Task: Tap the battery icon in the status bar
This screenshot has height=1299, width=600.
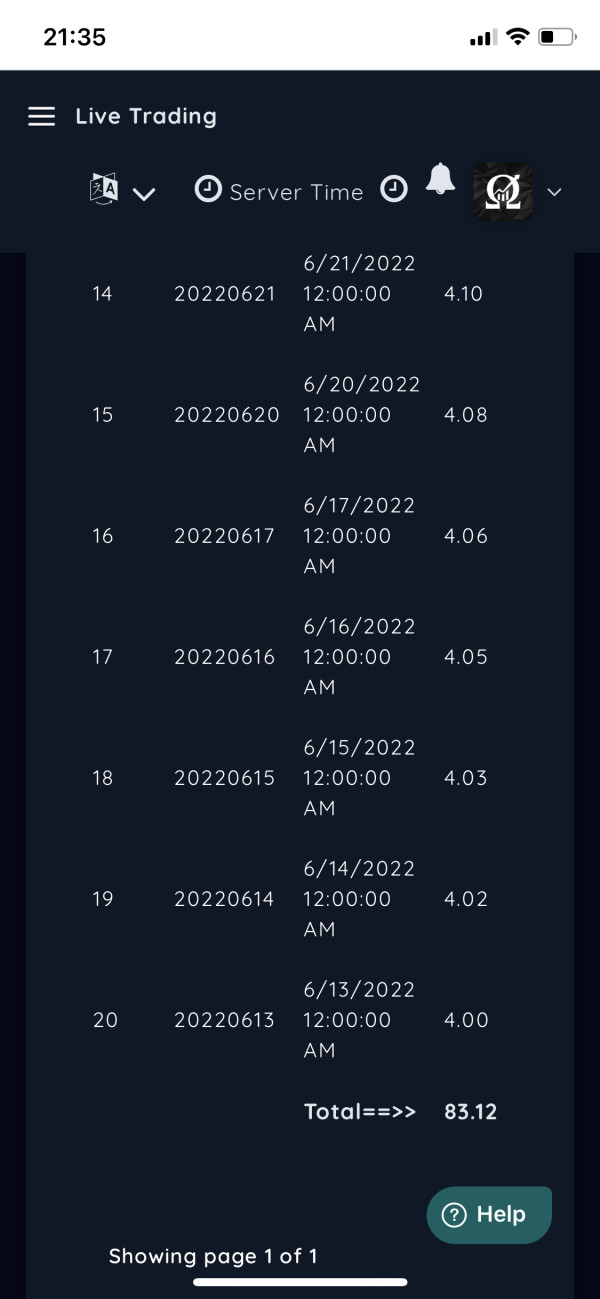Action: (x=557, y=37)
